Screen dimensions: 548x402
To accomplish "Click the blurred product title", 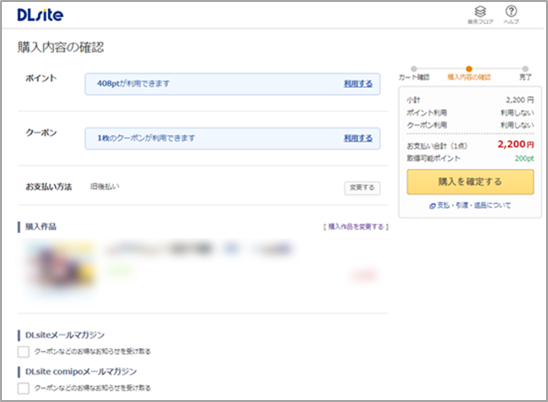I will tap(199, 249).
